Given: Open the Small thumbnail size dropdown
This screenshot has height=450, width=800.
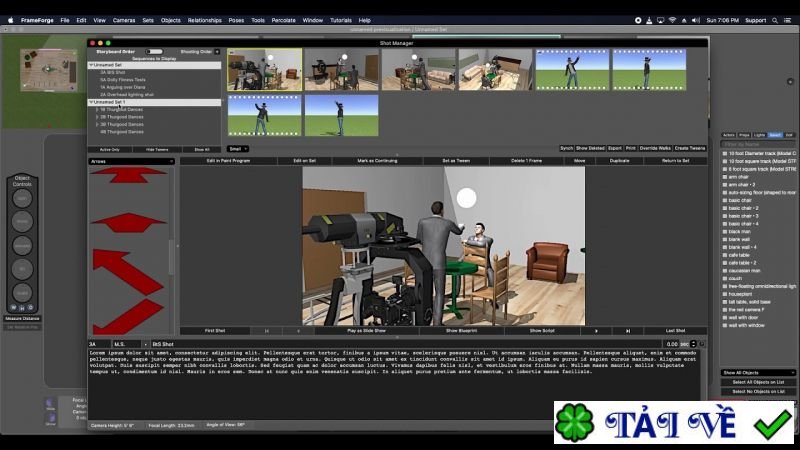Looking at the screenshot, I should (x=238, y=149).
